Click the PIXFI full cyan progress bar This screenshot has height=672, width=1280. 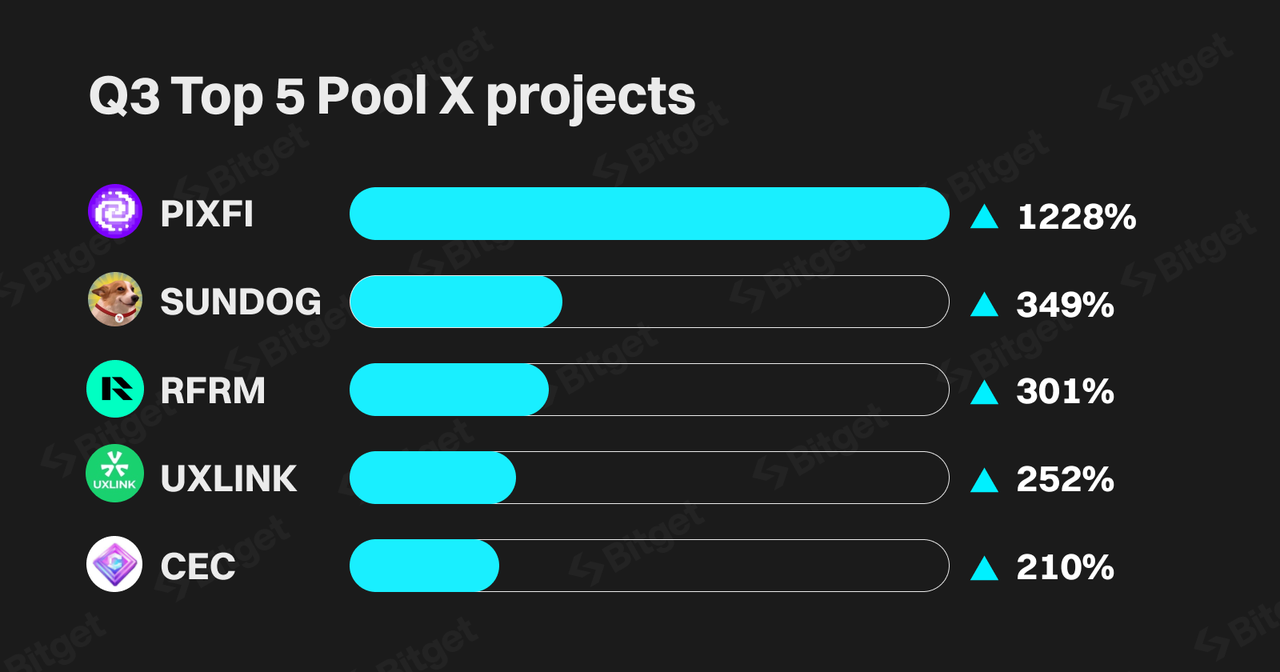[649, 213]
